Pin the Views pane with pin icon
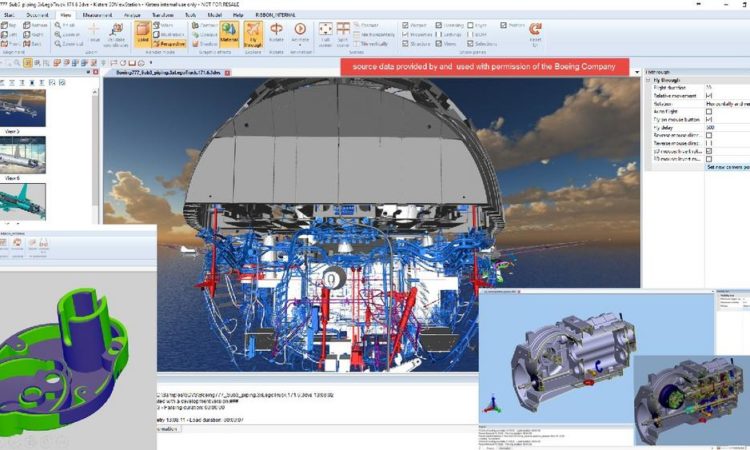The image size is (750, 450). pos(88,72)
